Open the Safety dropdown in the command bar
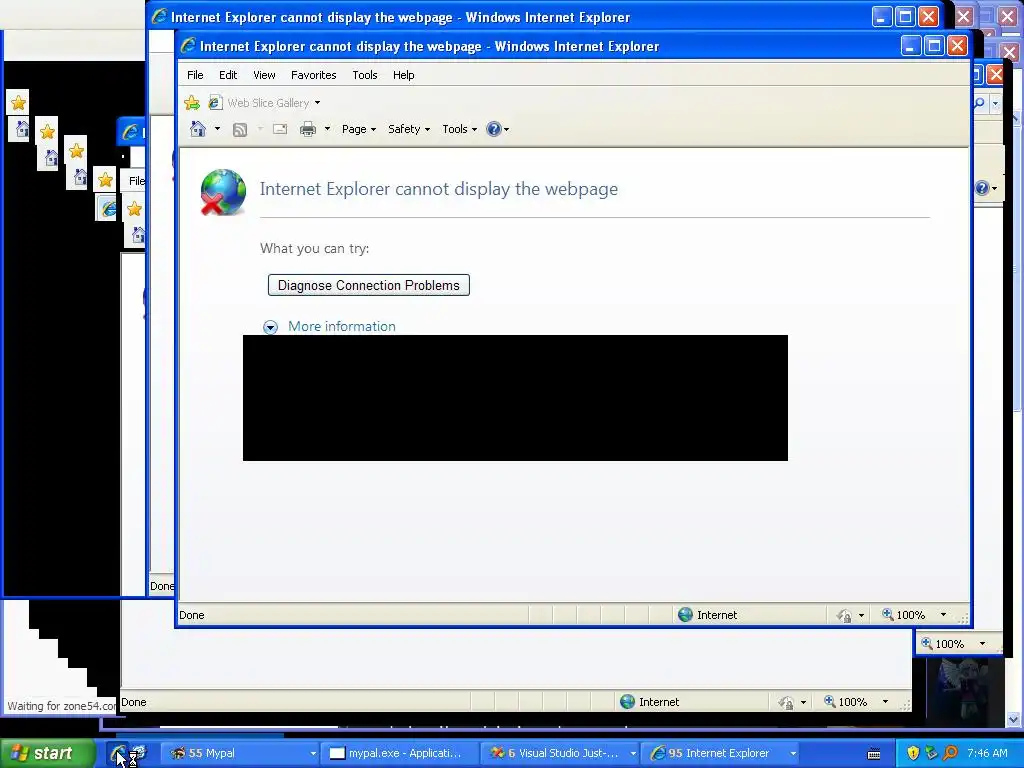This screenshot has width=1024, height=768. [409, 129]
